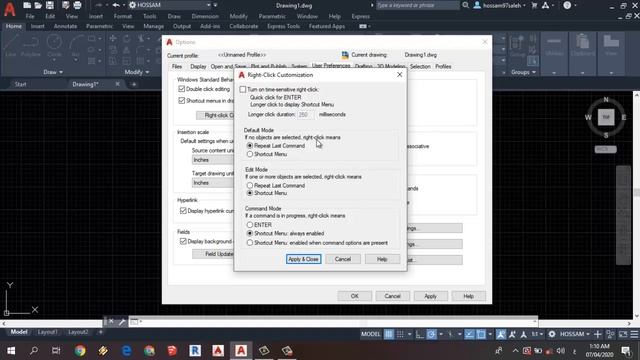Click the Open file icon in quick access toolbar

(38, 5)
